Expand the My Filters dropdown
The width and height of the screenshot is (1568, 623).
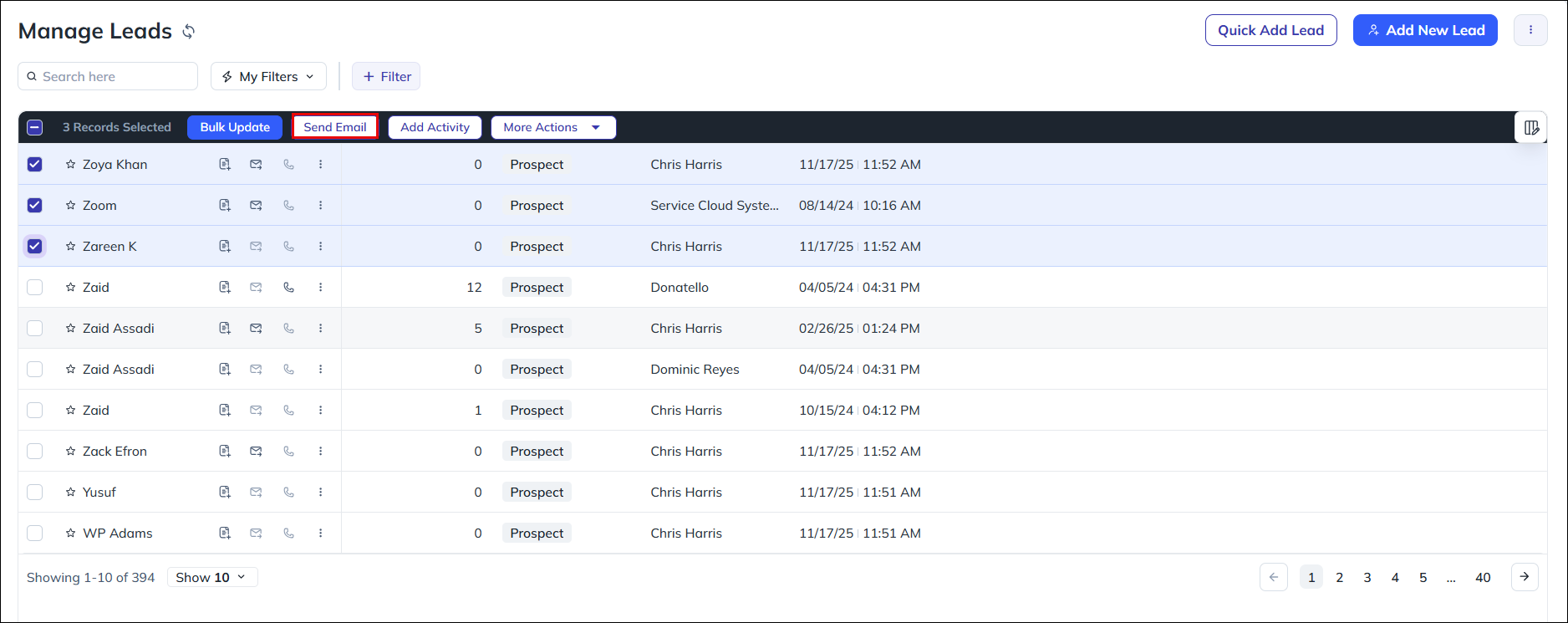(268, 77)
